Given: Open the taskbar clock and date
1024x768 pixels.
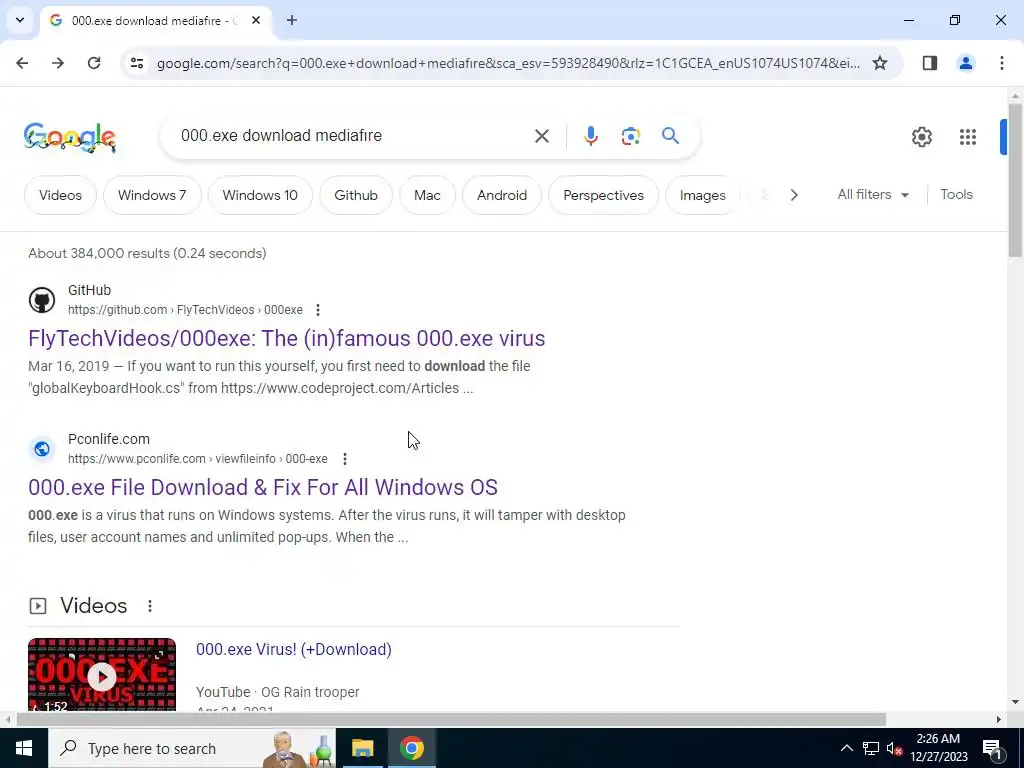Looking at the screenshot, I should pyautogui.click(x=938, y=748).
